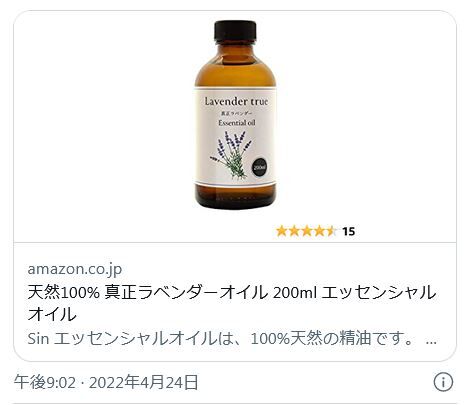Screen dimensions: 464x405
Task: Click the amber glass bottle bottom
Action: (x=235, y=197)
